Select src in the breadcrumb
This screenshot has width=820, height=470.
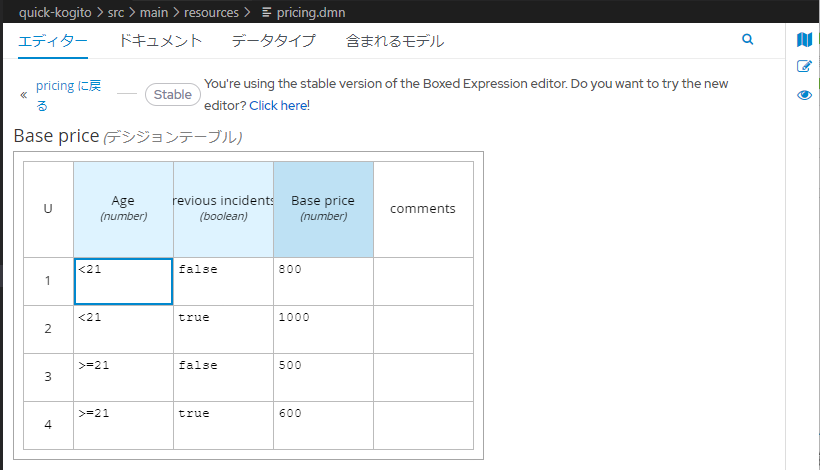tap(116, 12)
